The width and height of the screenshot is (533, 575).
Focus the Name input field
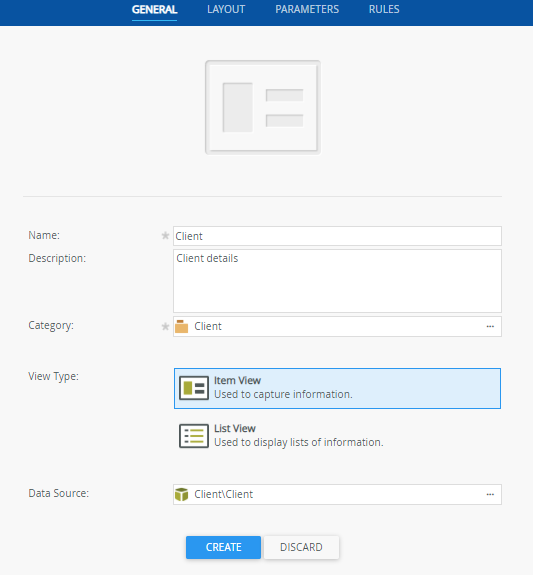click(x=337, y=236)
